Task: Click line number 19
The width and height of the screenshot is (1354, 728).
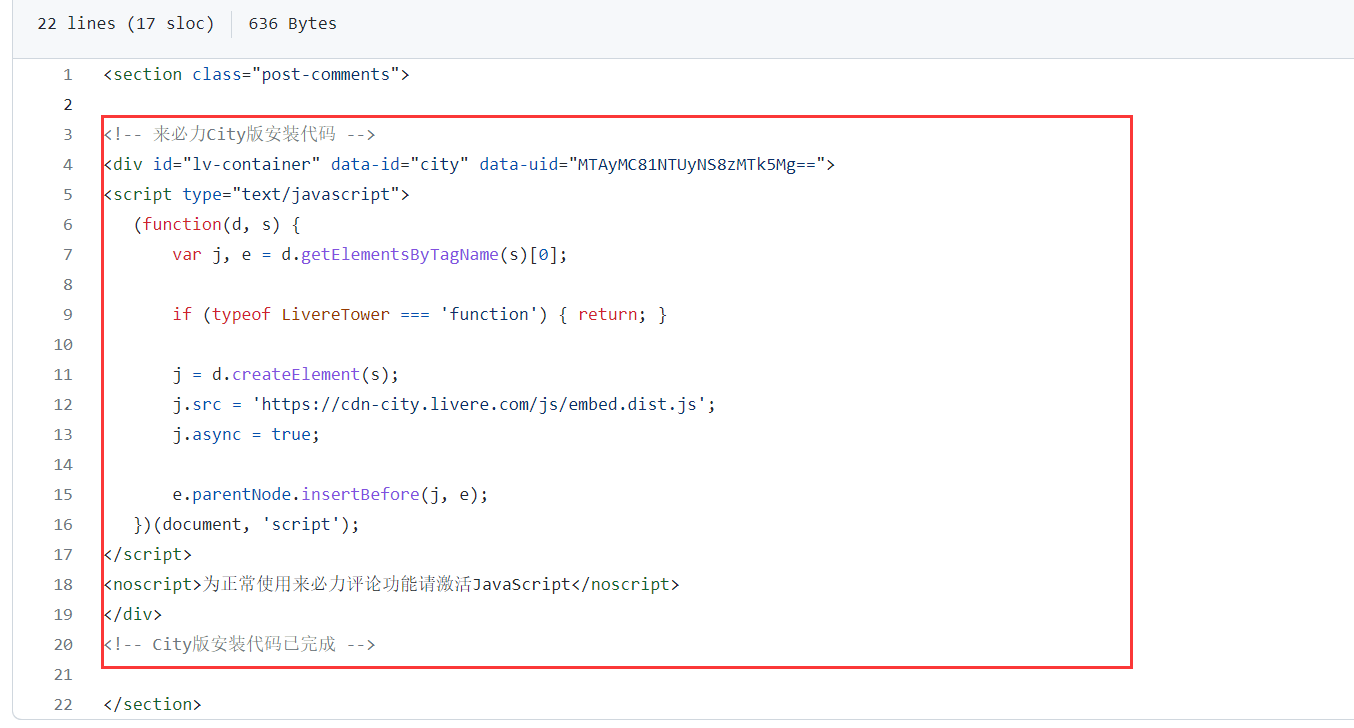Action: pos(64,614)
